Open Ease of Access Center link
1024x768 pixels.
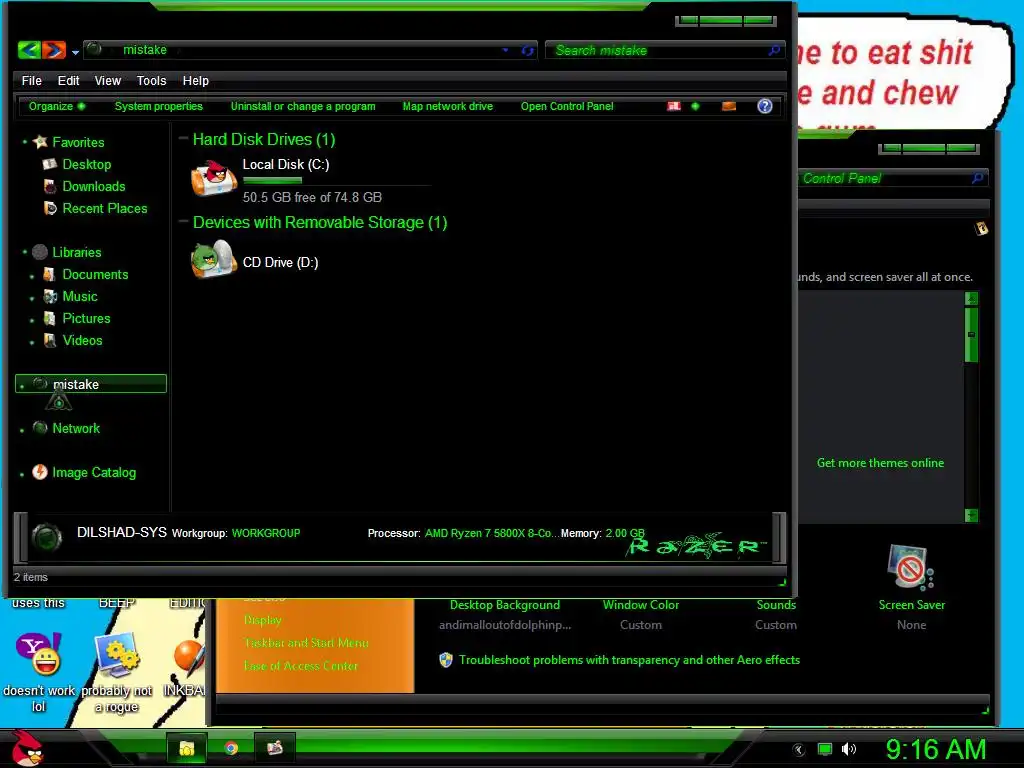pyautogui.click(x=300, y=665)
